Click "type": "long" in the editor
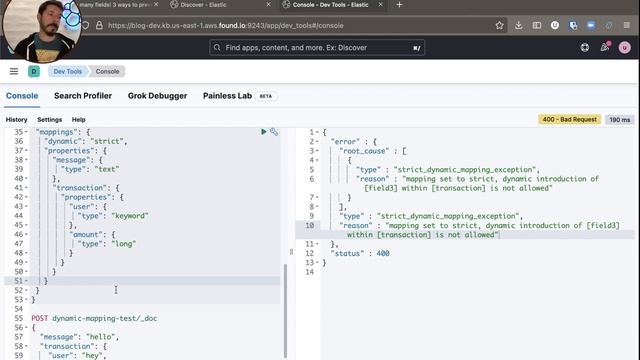Screen dimensions: 640x360 point(107,244)
